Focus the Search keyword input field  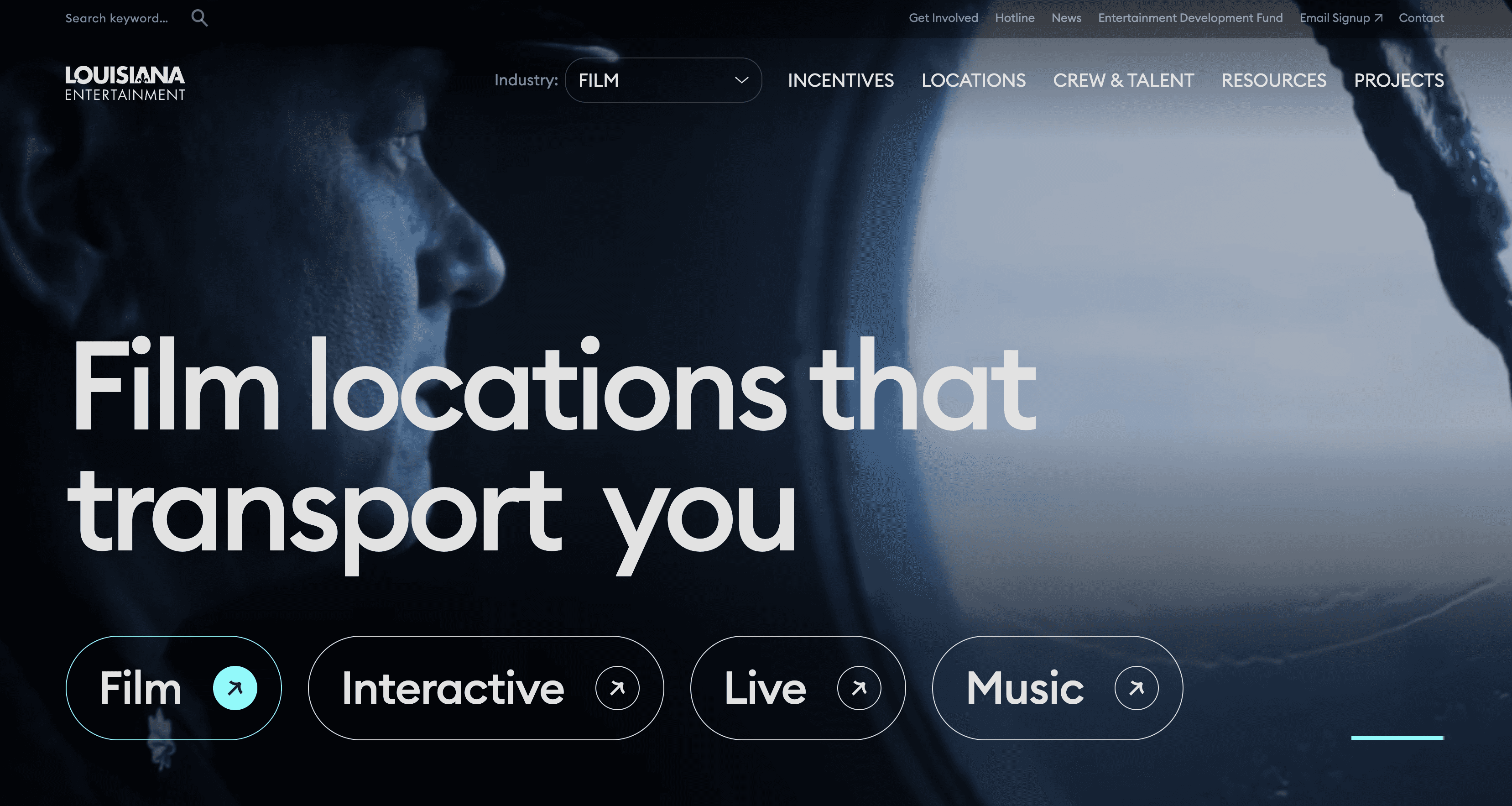(x=116, y=18)
